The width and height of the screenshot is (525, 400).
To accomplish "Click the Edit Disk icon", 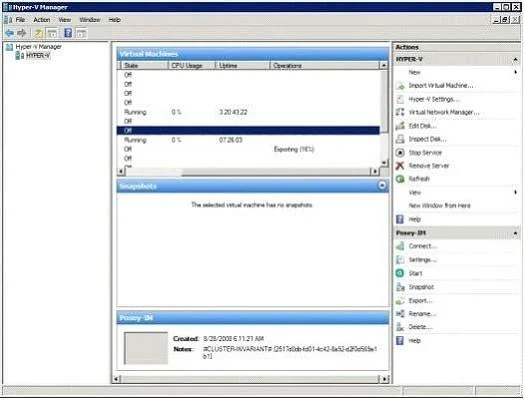I will 400,126.
